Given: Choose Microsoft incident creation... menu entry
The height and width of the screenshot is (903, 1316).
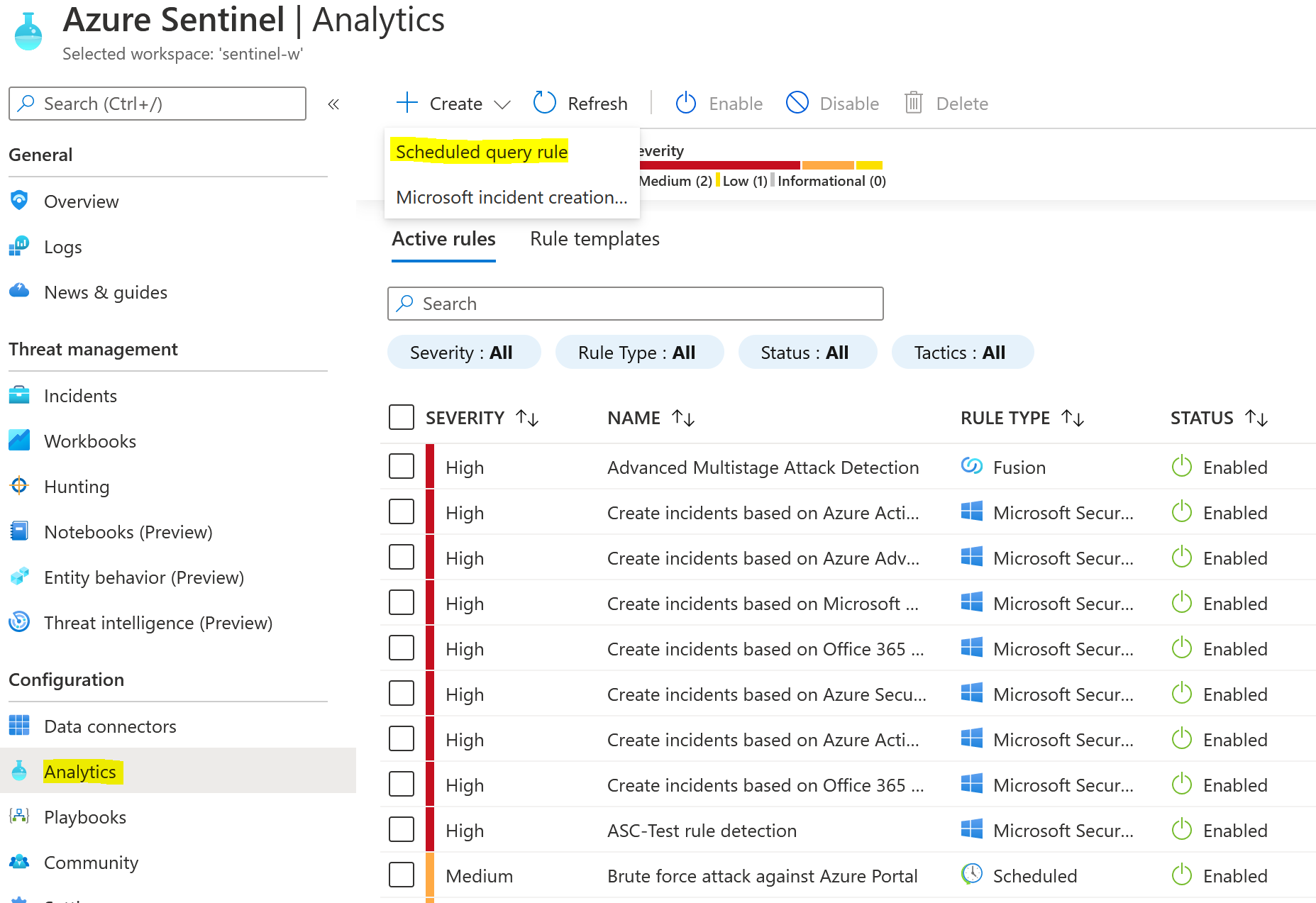Looking at the screenshot, I should click(512, 197).
